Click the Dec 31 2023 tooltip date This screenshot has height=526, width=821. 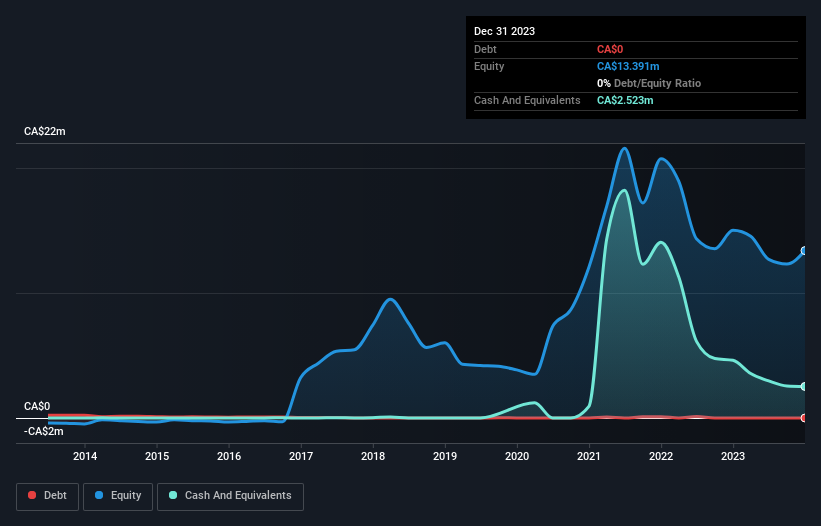click(x=504, y=31)
